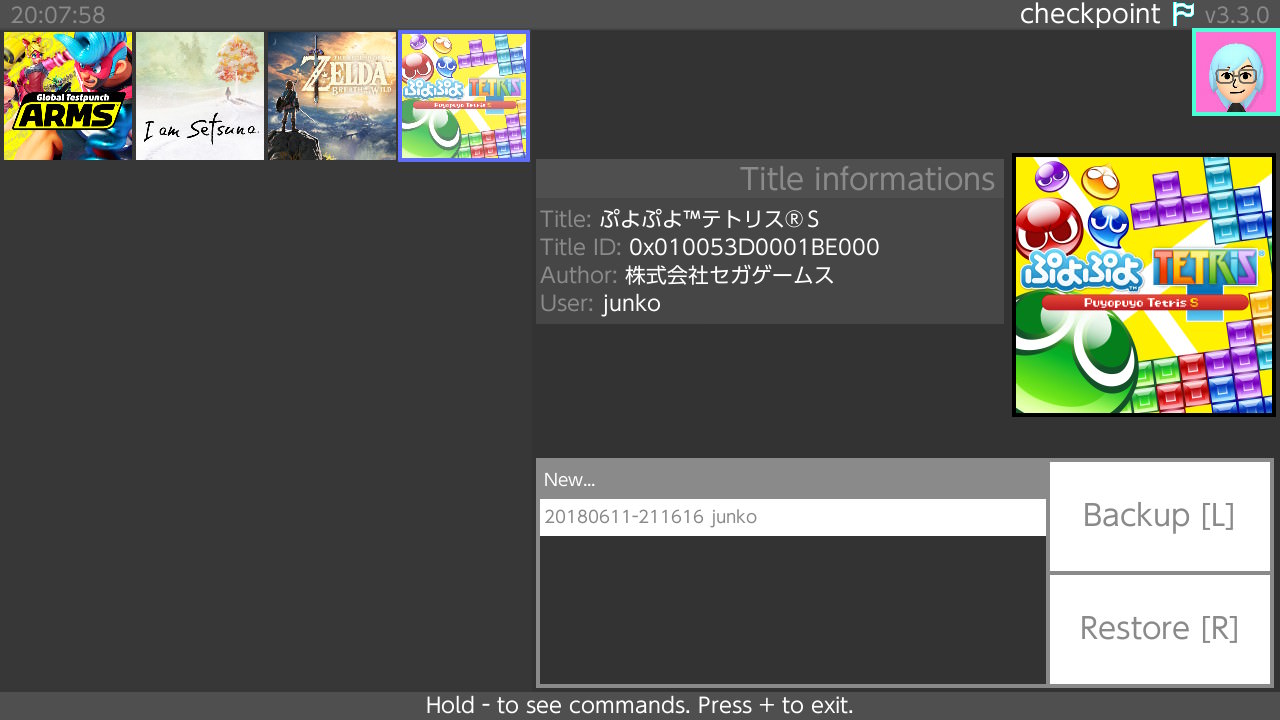Image resolution: width=1280 pixels, height=720 pixels.
Task: Click the large Puyopuyo Tetris cover image
Action: [1144, 285]
